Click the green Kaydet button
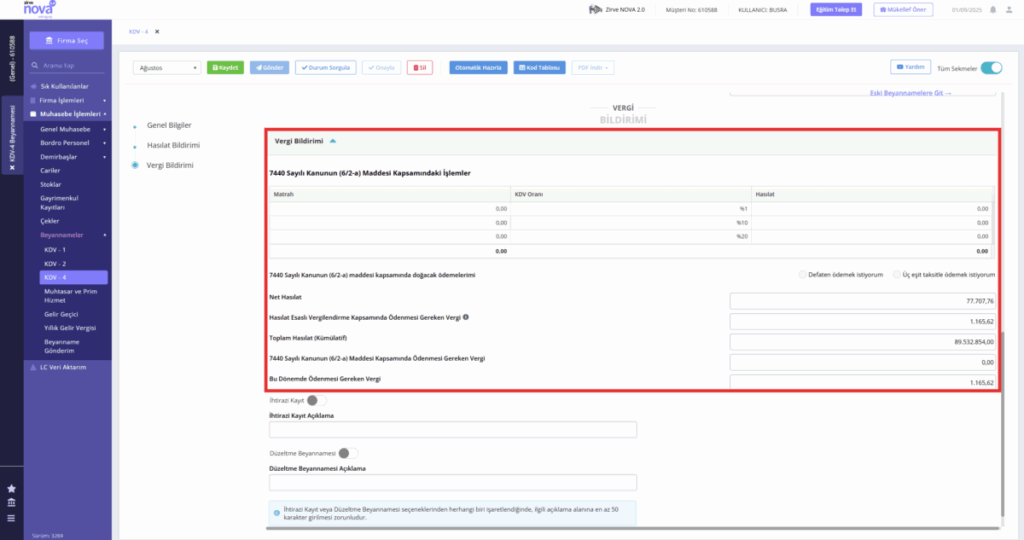The height and width of the screenshot is (540, 1024). tap(225, 68)
